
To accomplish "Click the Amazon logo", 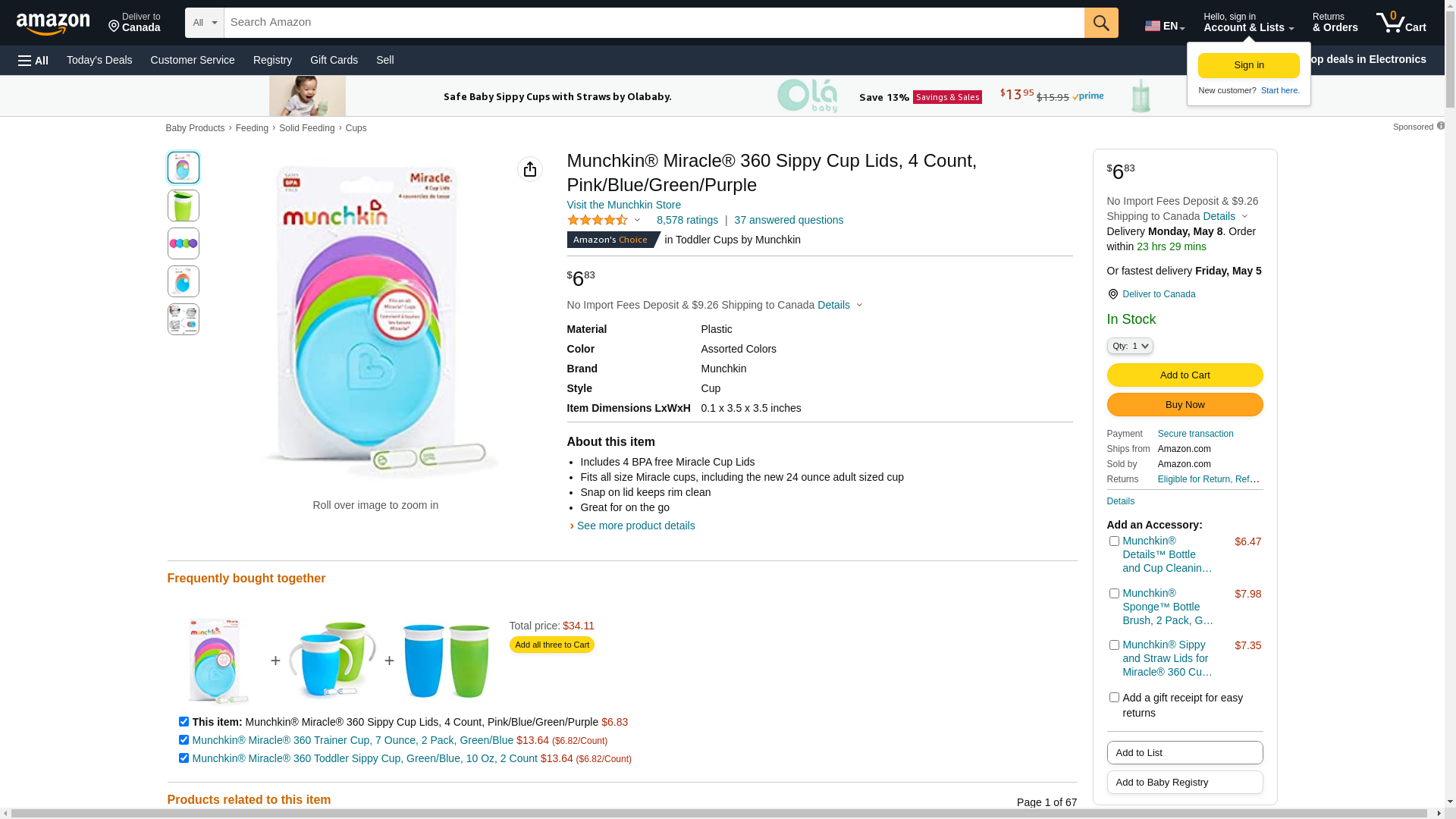I will (x=53, y=24).
